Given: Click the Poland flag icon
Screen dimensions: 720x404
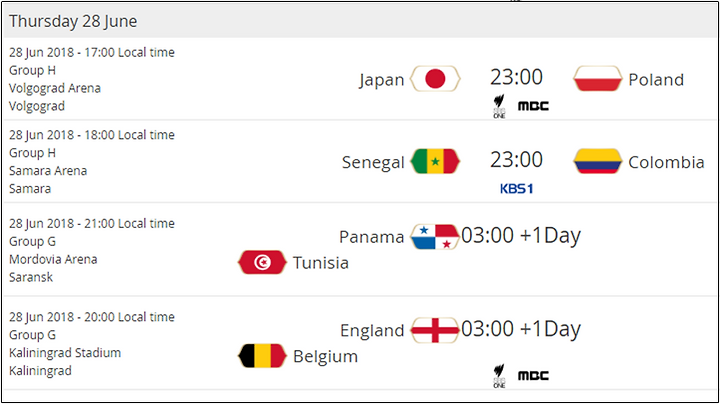Looking at the screenshot, I should pos(597,79).
